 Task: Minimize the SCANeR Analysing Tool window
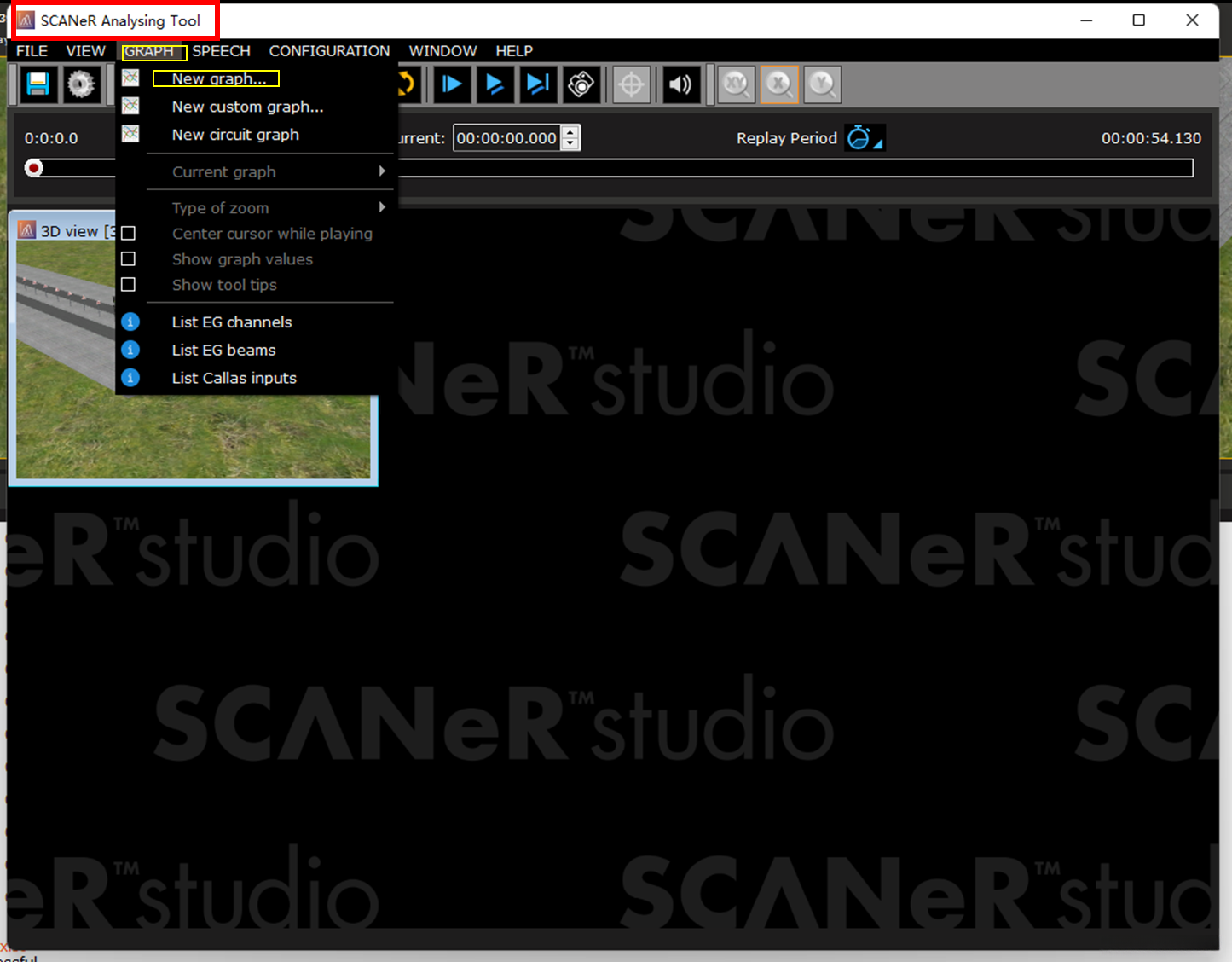(x=1086, y=20)
